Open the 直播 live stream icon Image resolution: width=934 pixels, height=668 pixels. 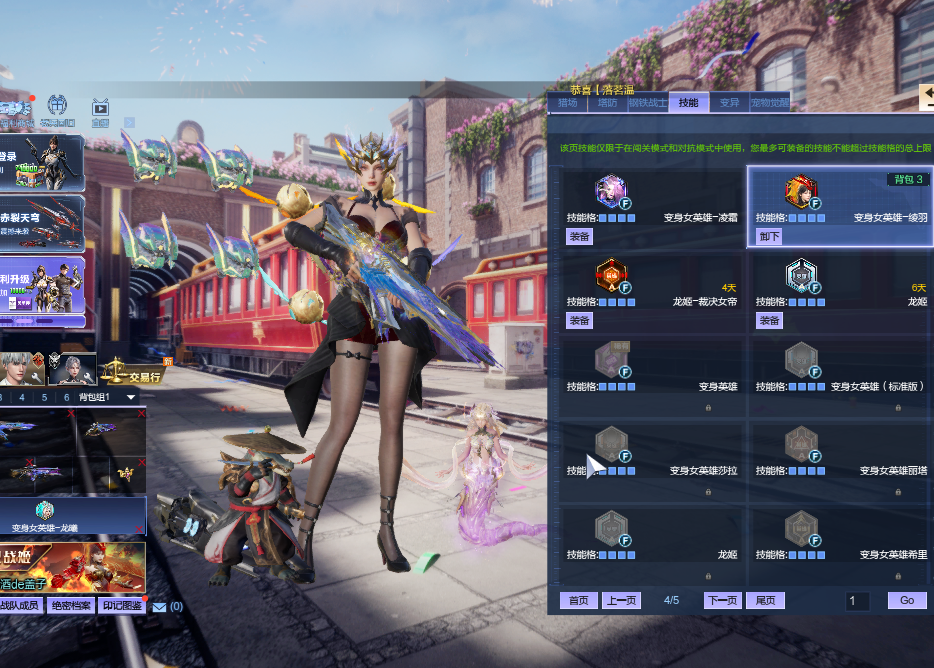click(100, 112)
